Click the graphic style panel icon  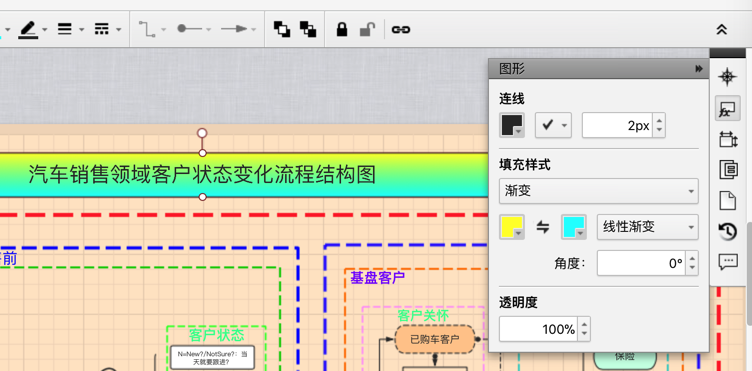point(728,108)
